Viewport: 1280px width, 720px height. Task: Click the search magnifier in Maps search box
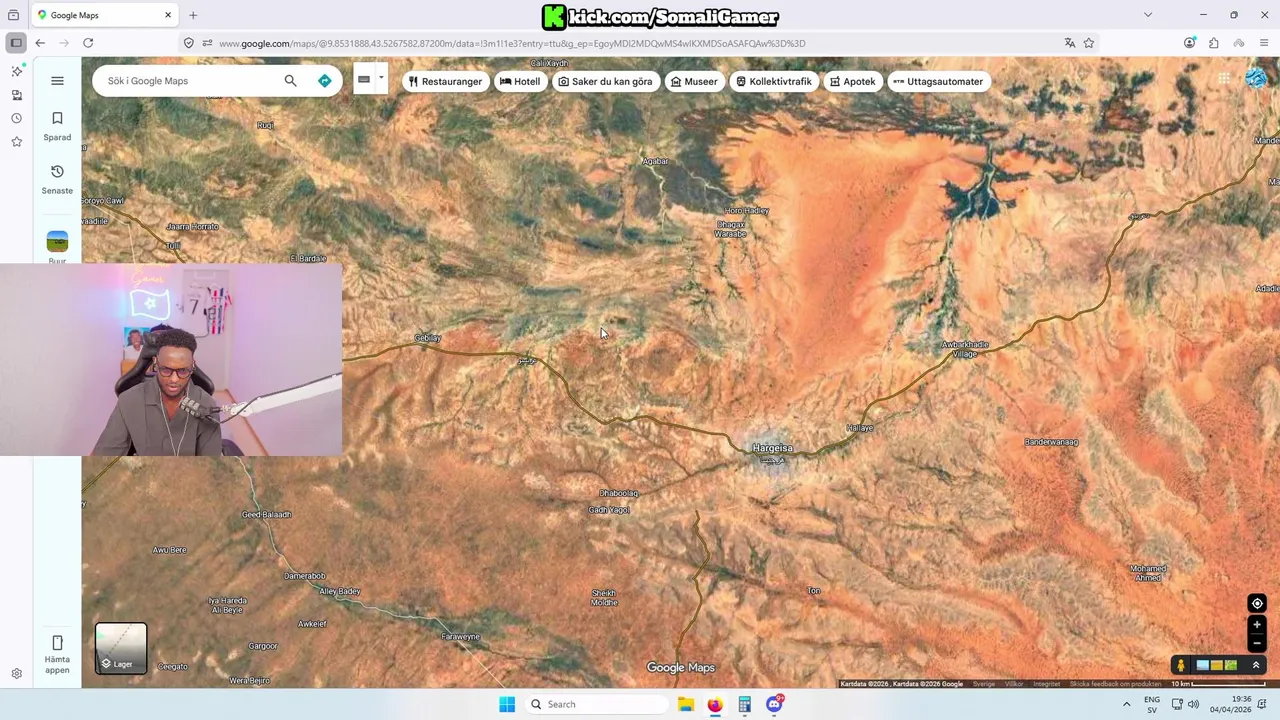tap(290, 81)
